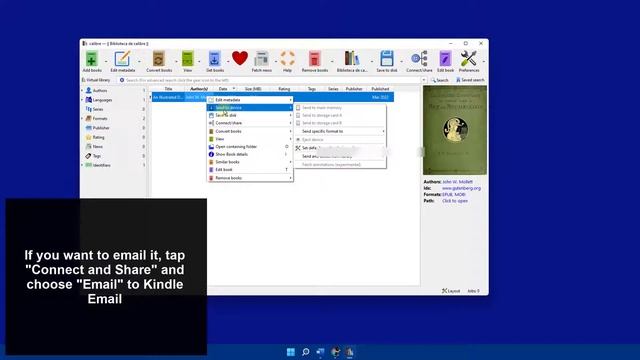Click the Layout button in status bar
Image resolution: width=640 pixels, height=360 pixels.
tap(451, 291)
